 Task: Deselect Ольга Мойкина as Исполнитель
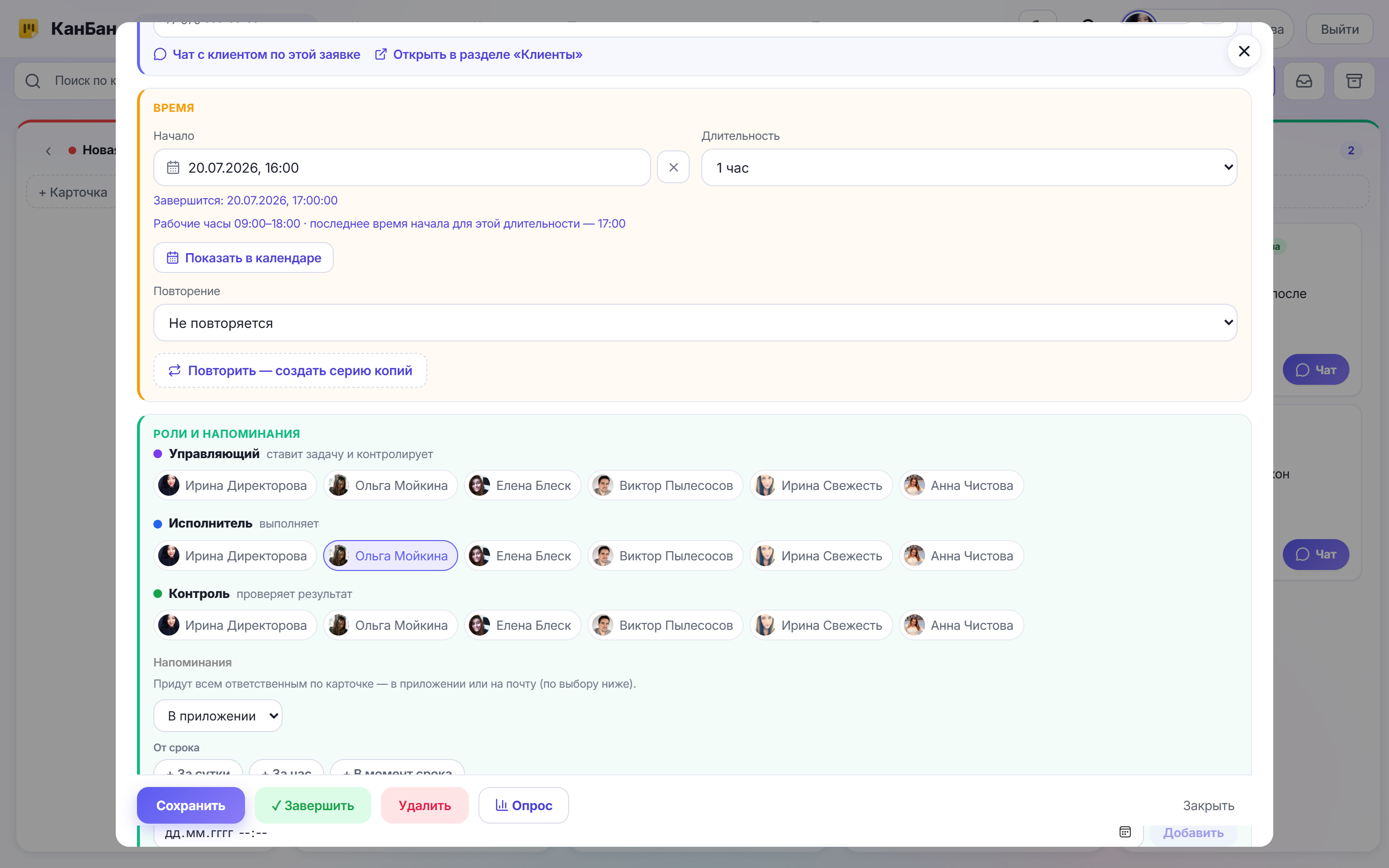pyautogui.click(x=390, y=556)
